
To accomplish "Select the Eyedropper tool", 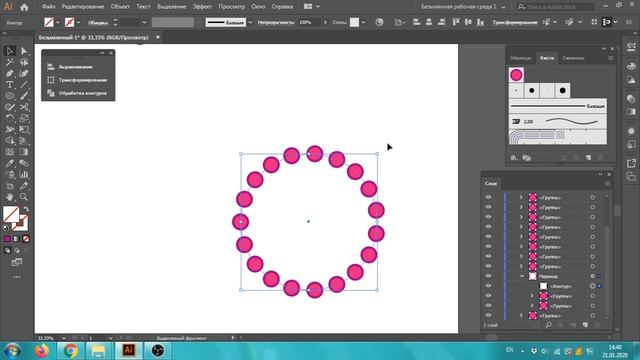I will [10, 163].
